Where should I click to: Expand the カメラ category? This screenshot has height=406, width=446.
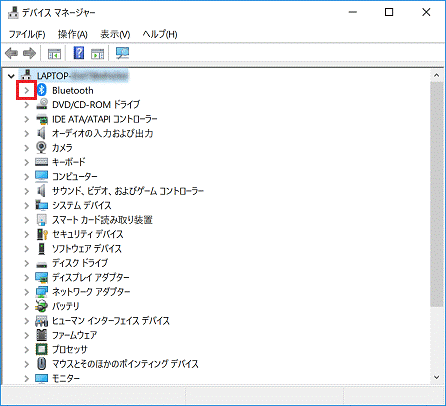pyautogui.click(x=27, y=148)
